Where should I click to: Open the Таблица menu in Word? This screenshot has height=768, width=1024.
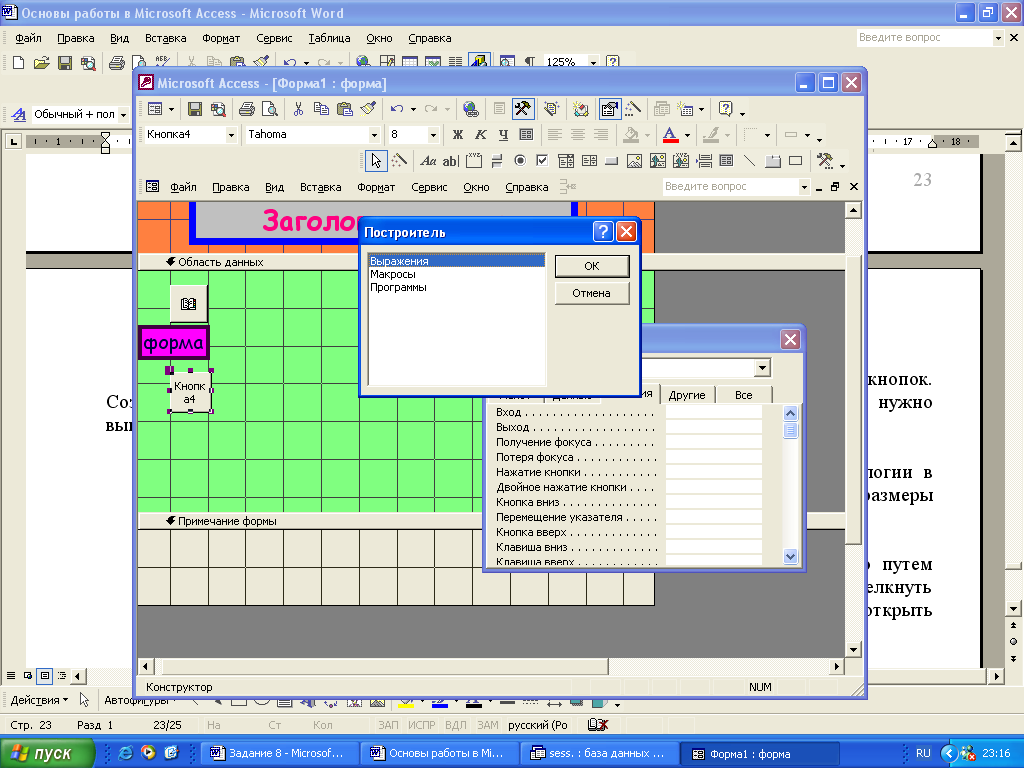(329, 39)
